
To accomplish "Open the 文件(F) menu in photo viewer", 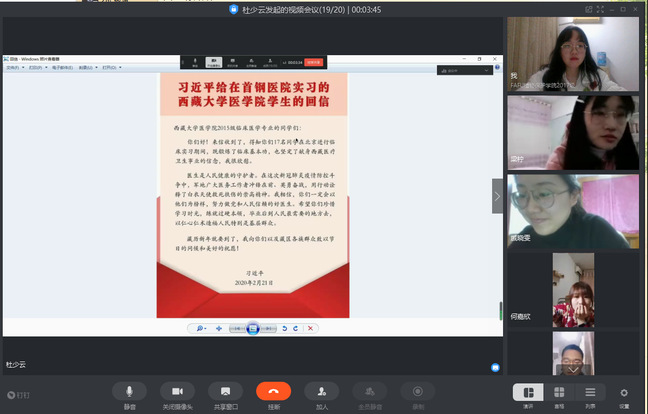I will 13,68.
